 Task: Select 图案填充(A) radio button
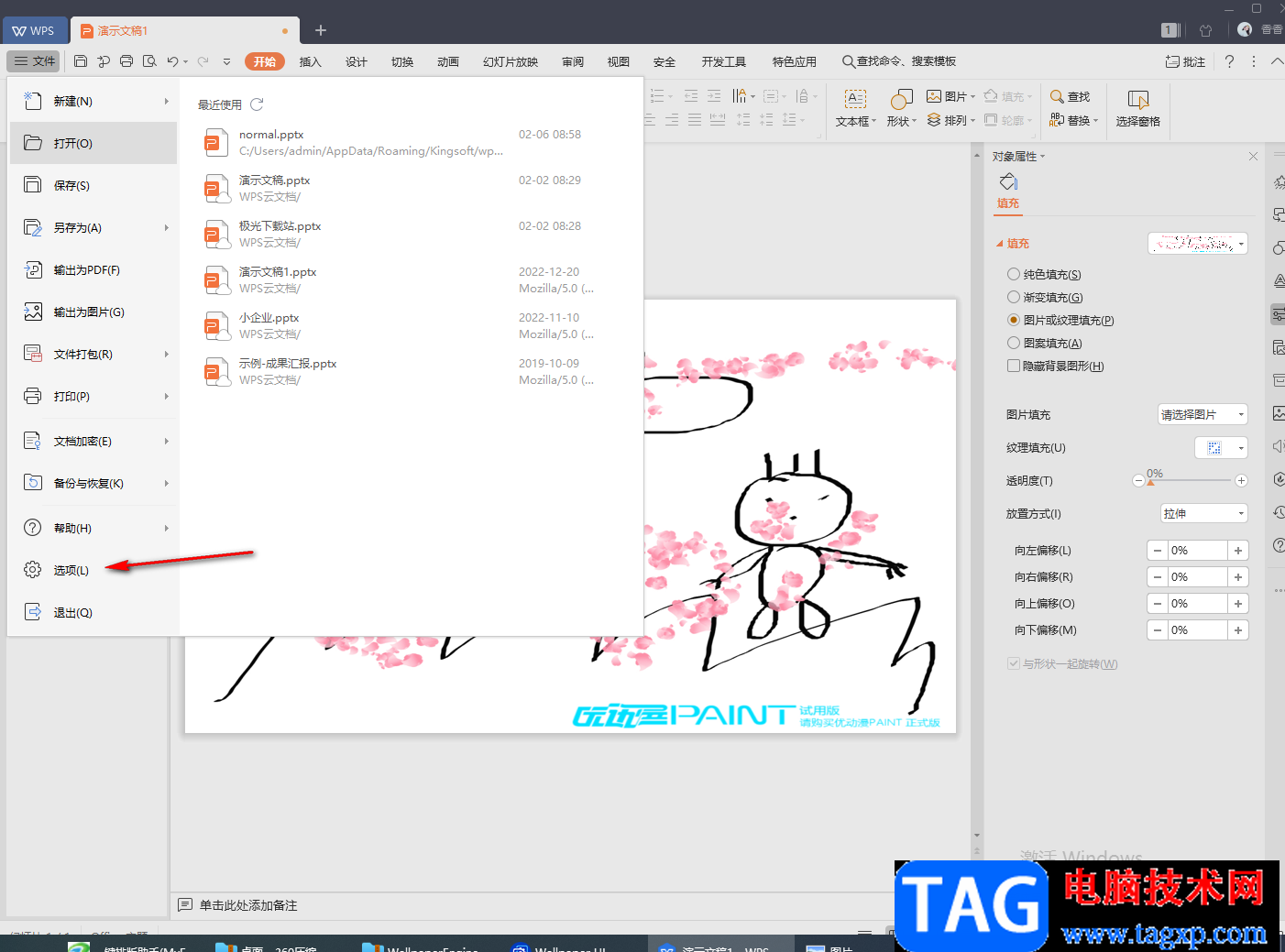(1013, 343)
